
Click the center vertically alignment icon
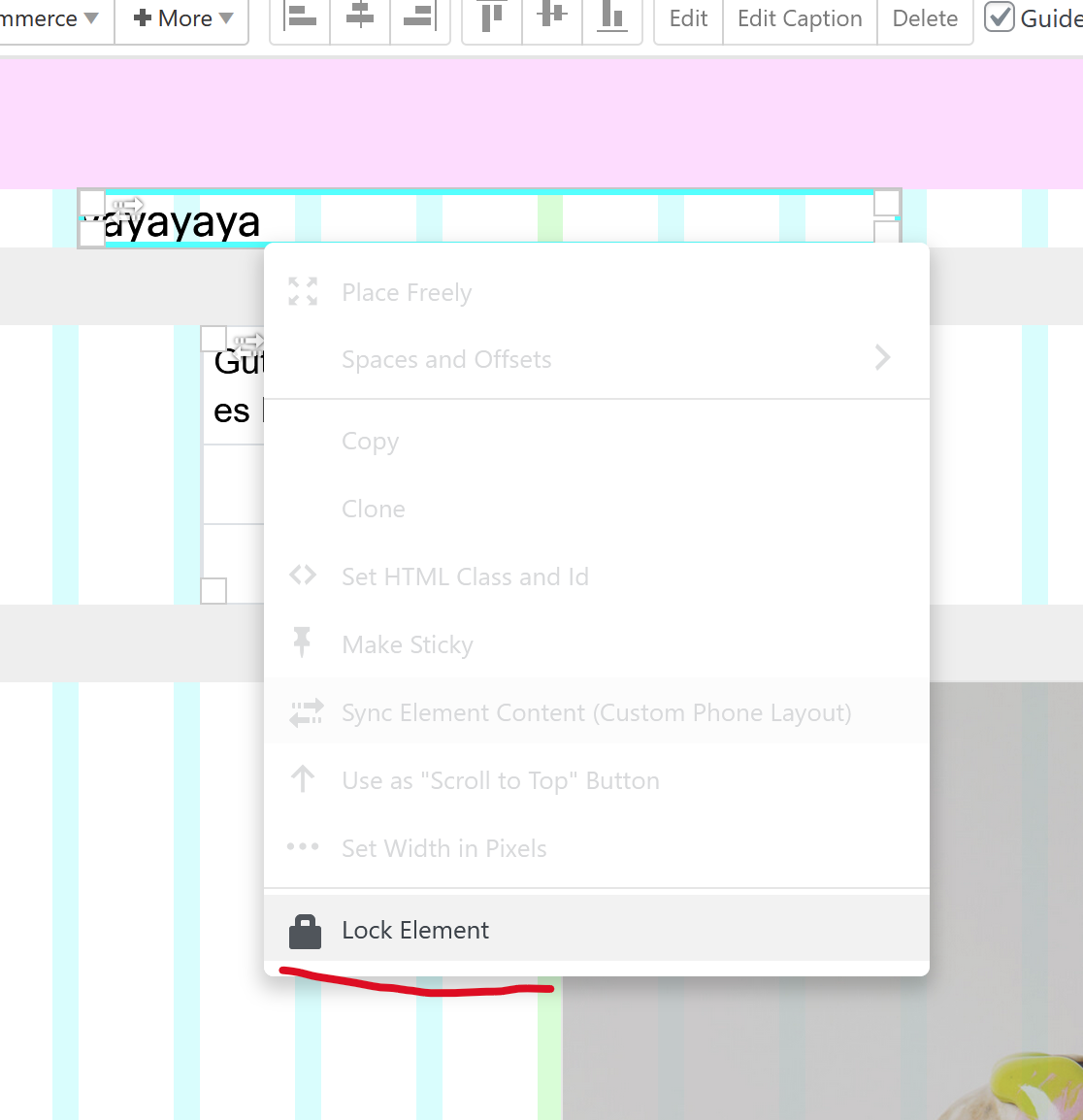pyautogui.click(x=552, y=17)
